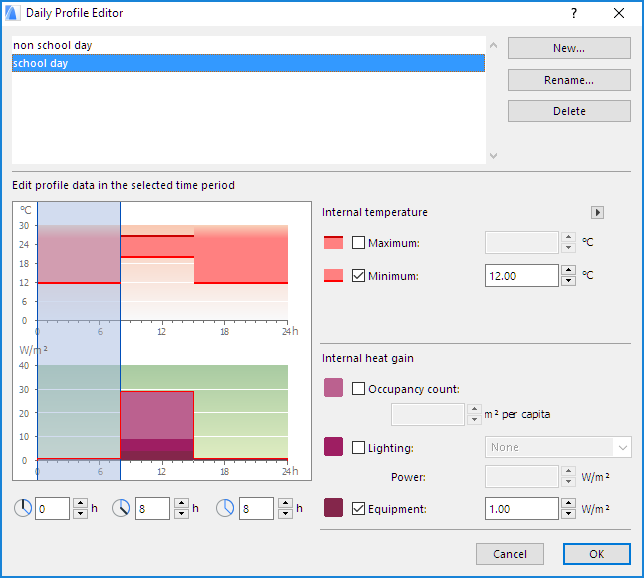Click the first clock icon for start hour
644x578 pixels.
[x=22, y=508]
